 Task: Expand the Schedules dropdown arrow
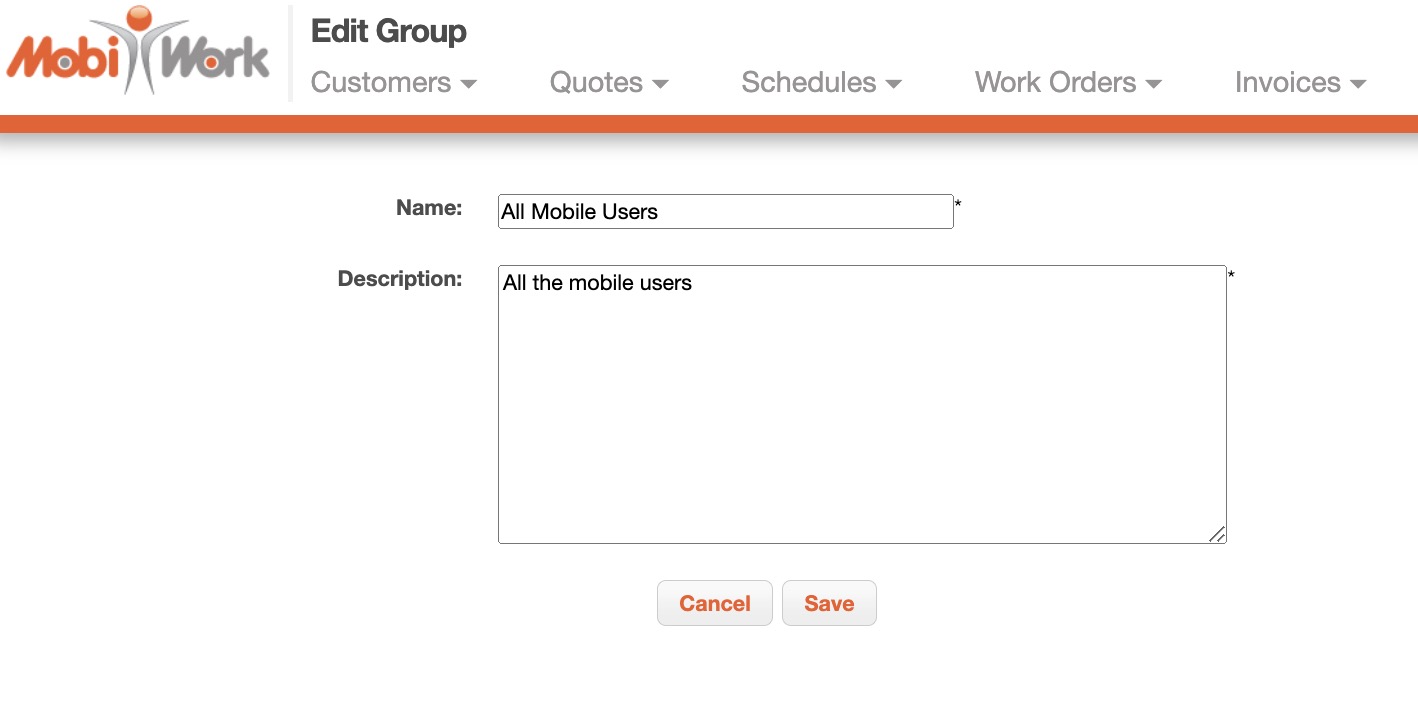click(894, 84)
